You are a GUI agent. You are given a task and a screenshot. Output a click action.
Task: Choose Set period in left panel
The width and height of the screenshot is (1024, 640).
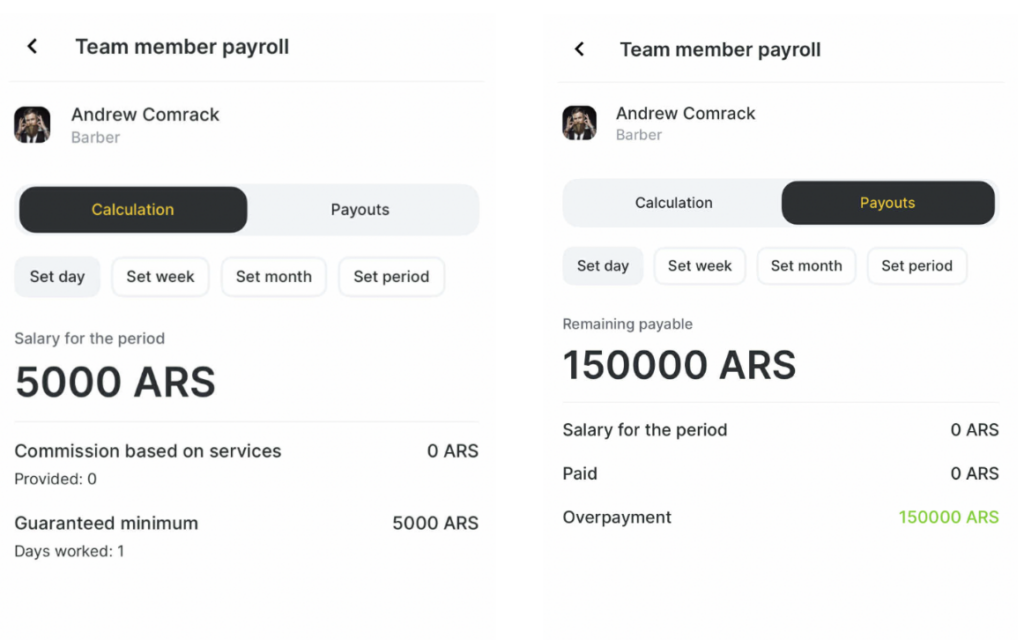click(x=391, y=277)
